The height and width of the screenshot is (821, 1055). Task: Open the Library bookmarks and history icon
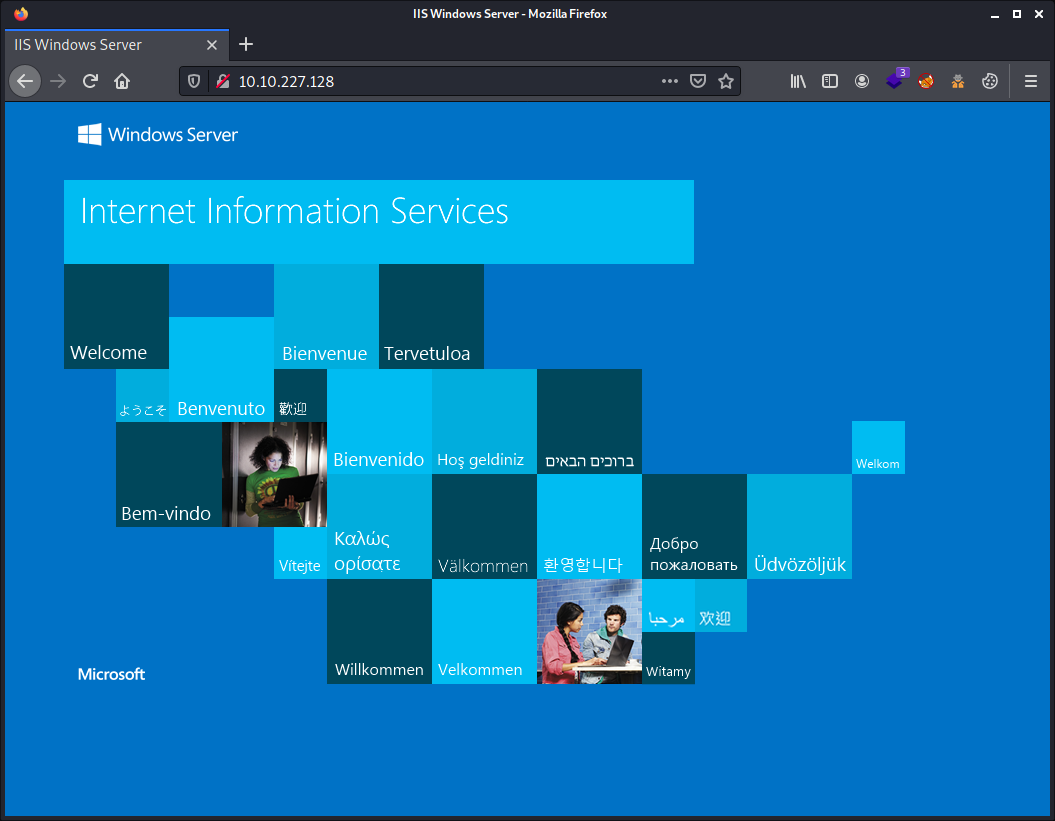tap(798, 81)
